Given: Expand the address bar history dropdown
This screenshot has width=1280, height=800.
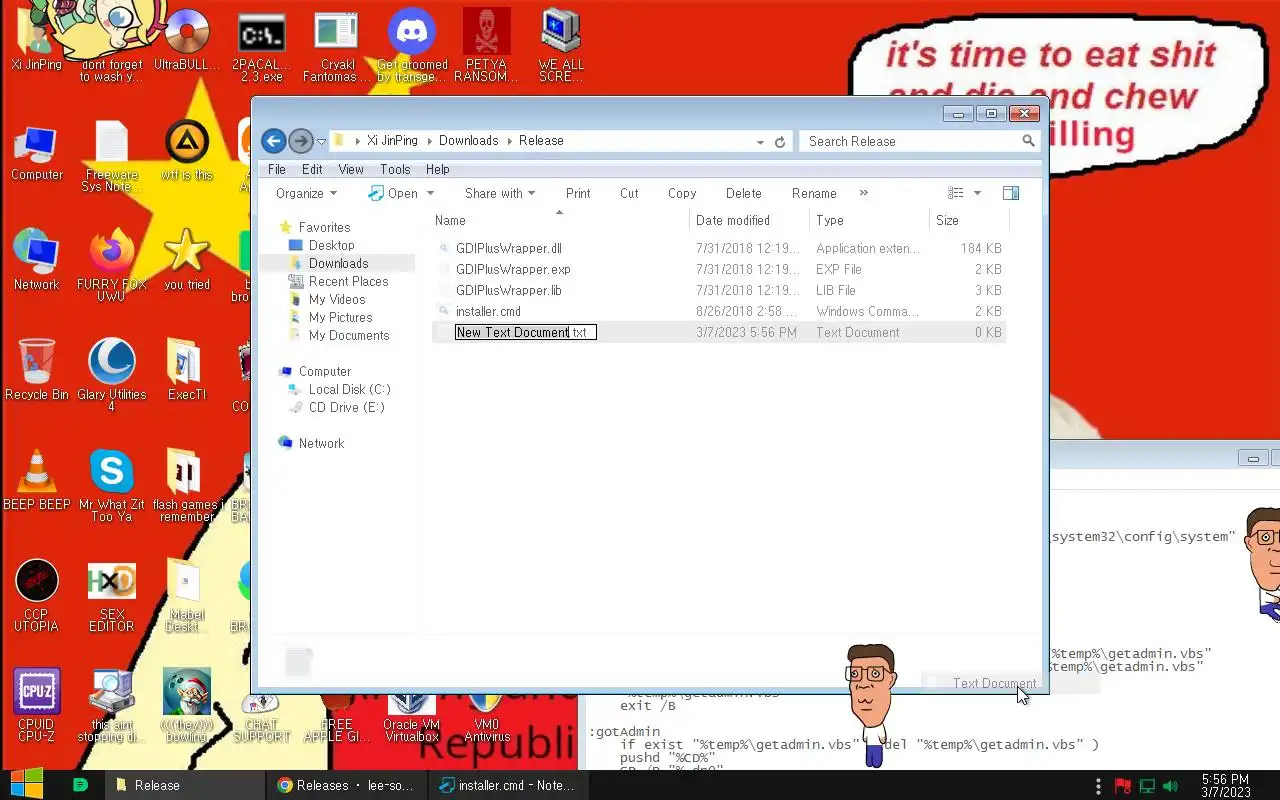Looking at the screenshot, I should click(761, 142).
